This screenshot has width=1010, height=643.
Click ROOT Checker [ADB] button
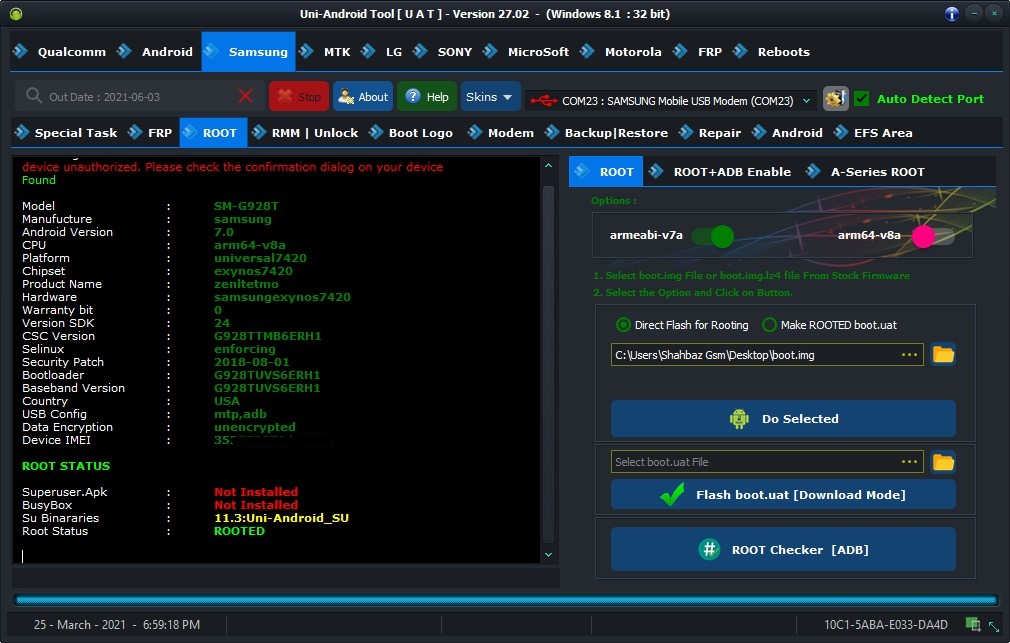[x=783, y=549]
